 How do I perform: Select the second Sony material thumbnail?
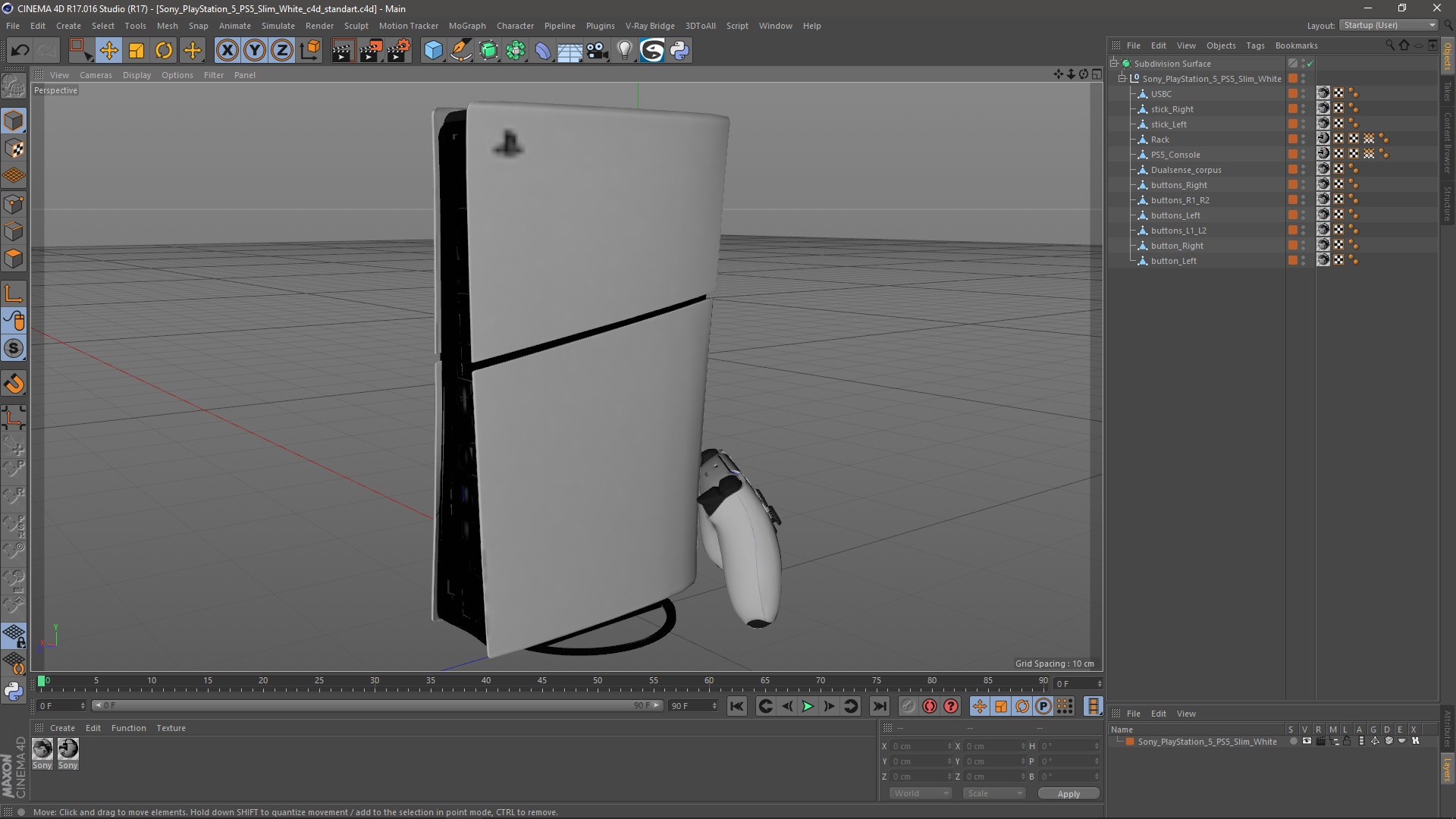coord(68,749)
